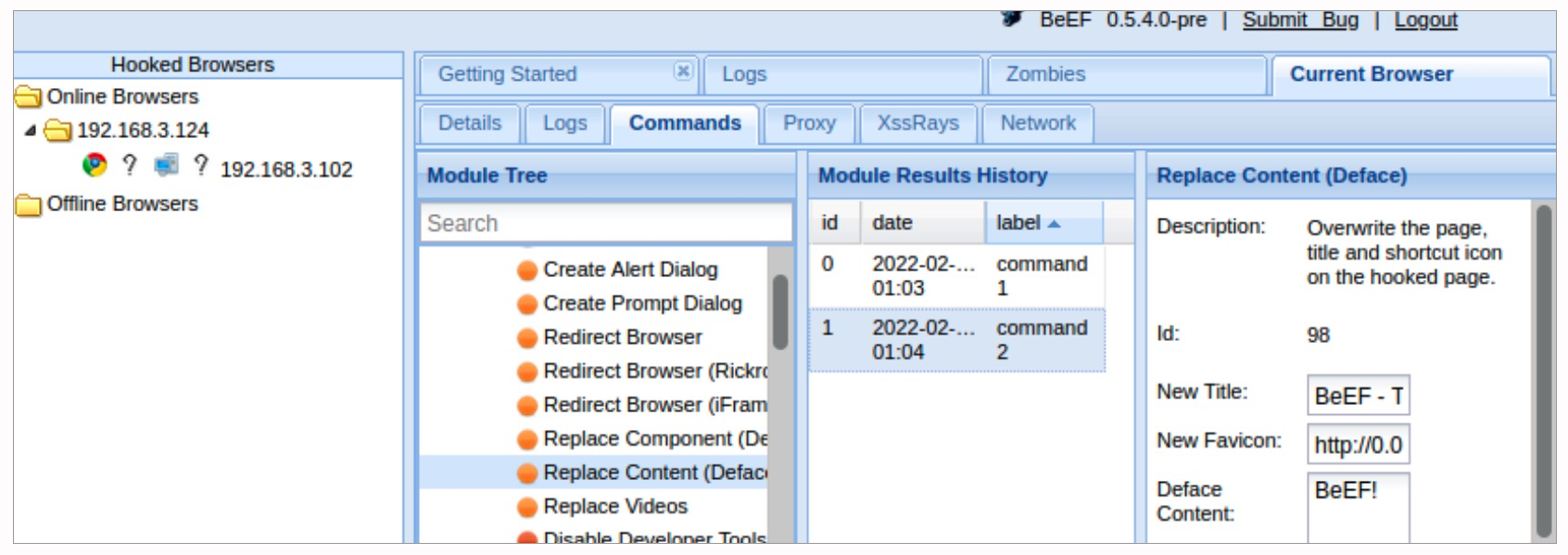Open the Network tab
Image resolution: width=1568 pixels, height=555 pixels.
coord(1037,123)
